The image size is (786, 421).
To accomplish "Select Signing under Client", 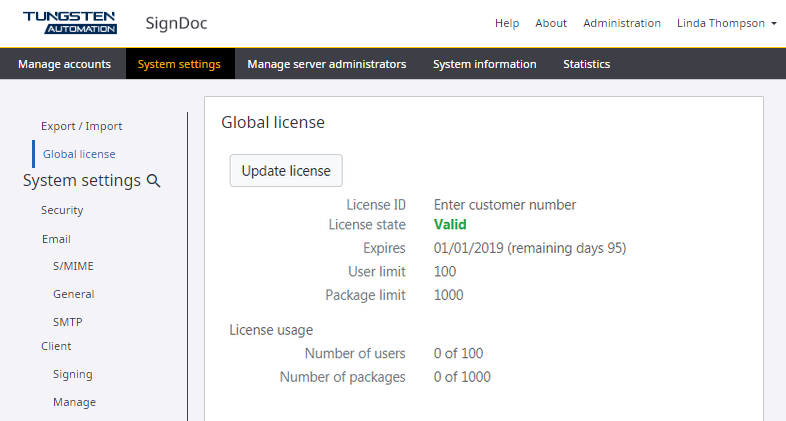I will [73, 374].
